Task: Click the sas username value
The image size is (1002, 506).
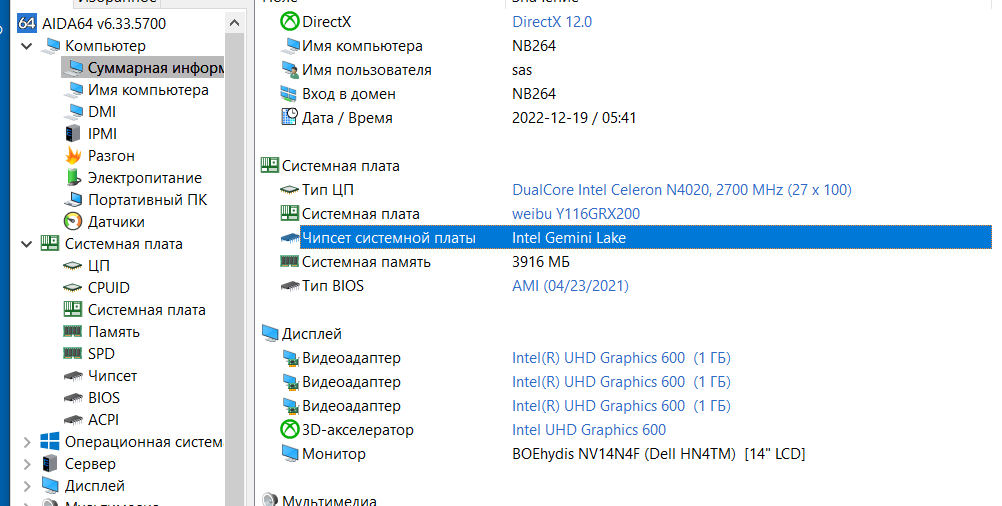Action: coord(522,70)
